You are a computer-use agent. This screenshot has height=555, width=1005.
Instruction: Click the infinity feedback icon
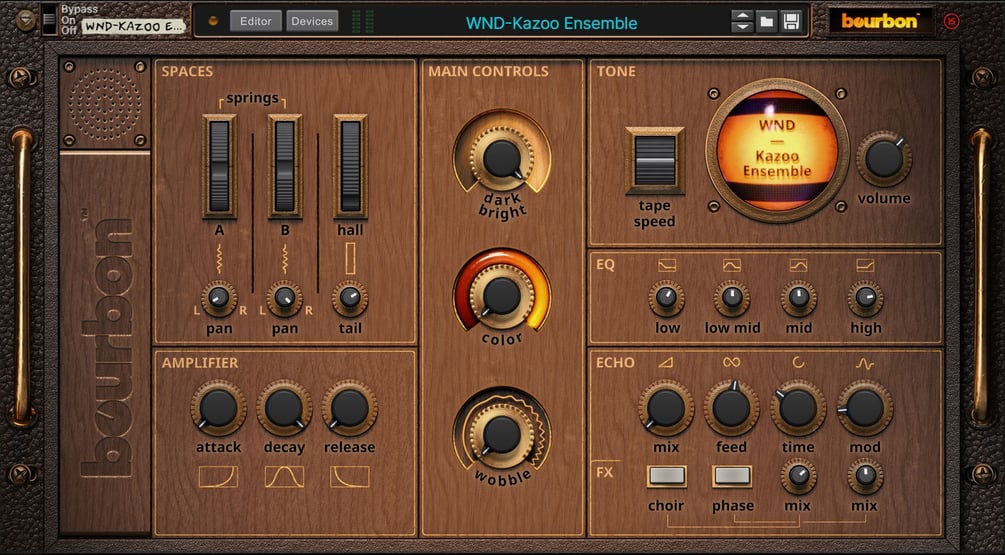(731, 362)
